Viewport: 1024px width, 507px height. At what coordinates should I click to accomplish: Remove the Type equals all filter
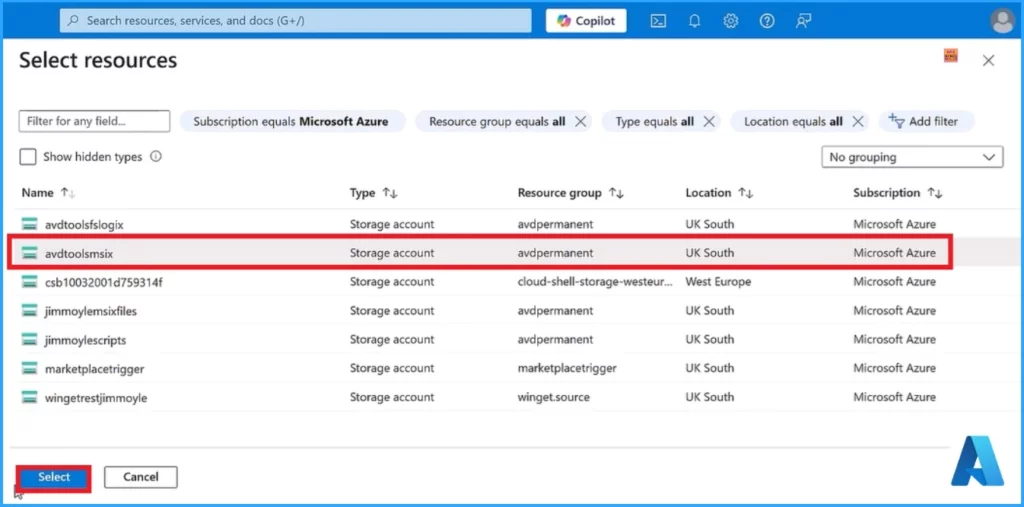709,122
